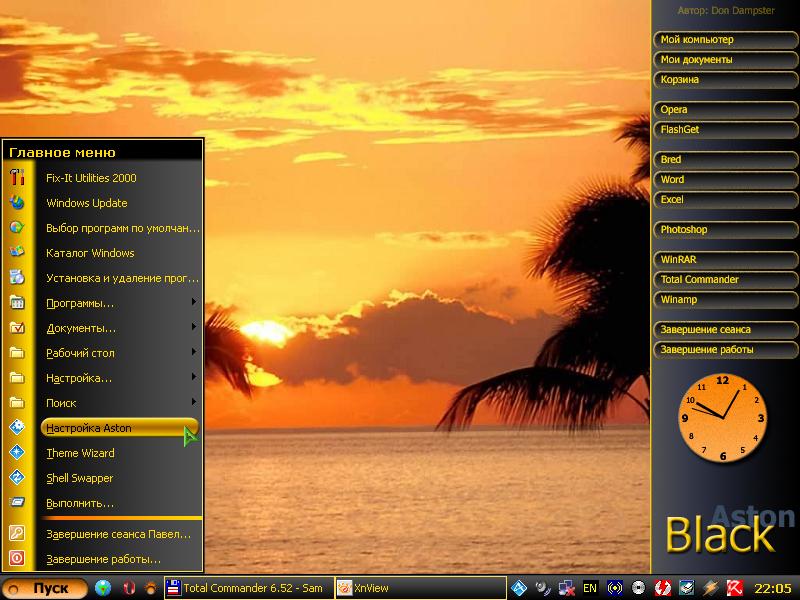Launch Total Commander from the side panel
This screenshot has height=600, width=800.
point(726,279)
